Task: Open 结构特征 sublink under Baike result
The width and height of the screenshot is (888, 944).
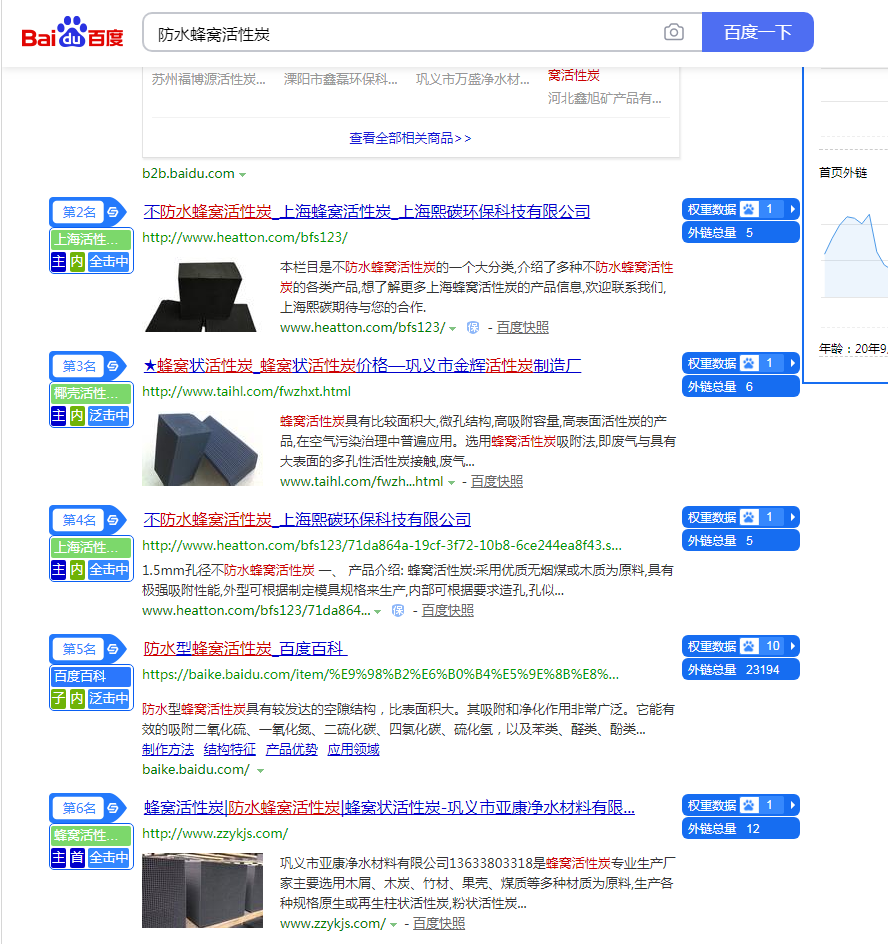Action: [229, 750]
